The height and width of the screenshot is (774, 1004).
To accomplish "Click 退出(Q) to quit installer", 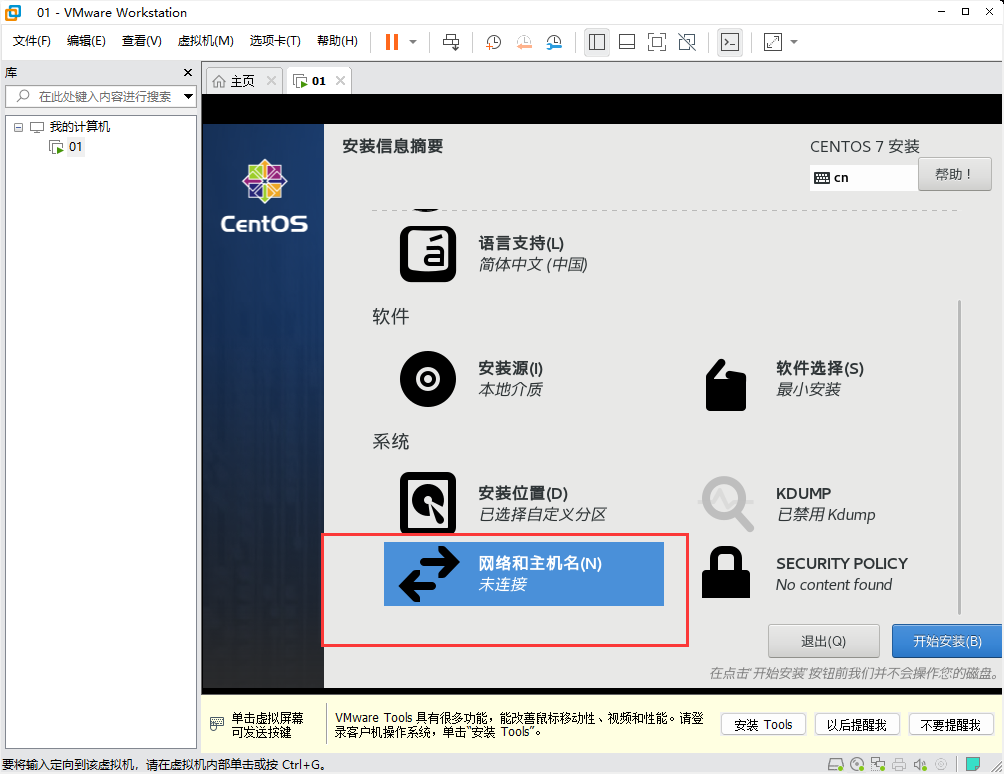I will point(823,641).
